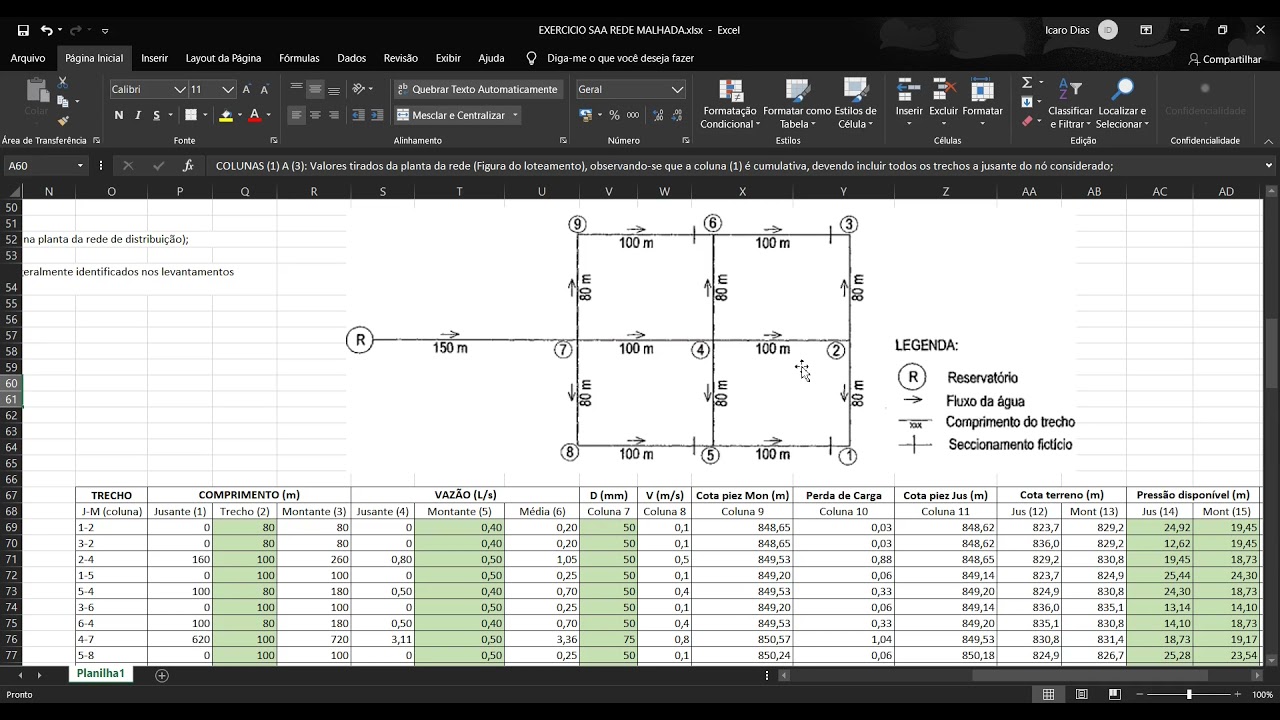Open the fill color bucket swatch
1280x720 pixels.
coord(226,115)
